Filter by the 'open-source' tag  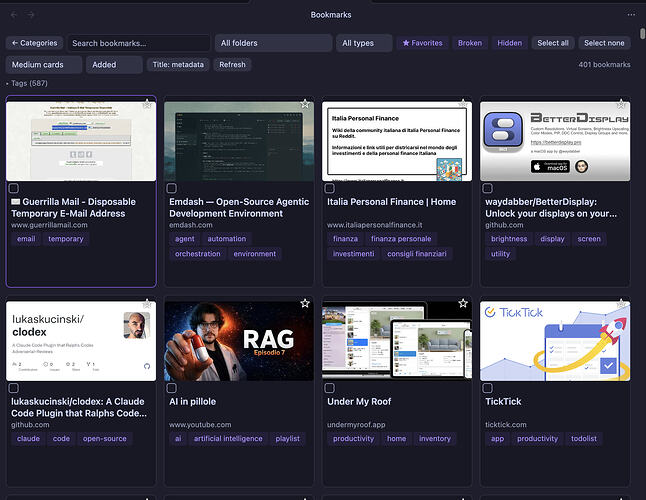(105, 439)
